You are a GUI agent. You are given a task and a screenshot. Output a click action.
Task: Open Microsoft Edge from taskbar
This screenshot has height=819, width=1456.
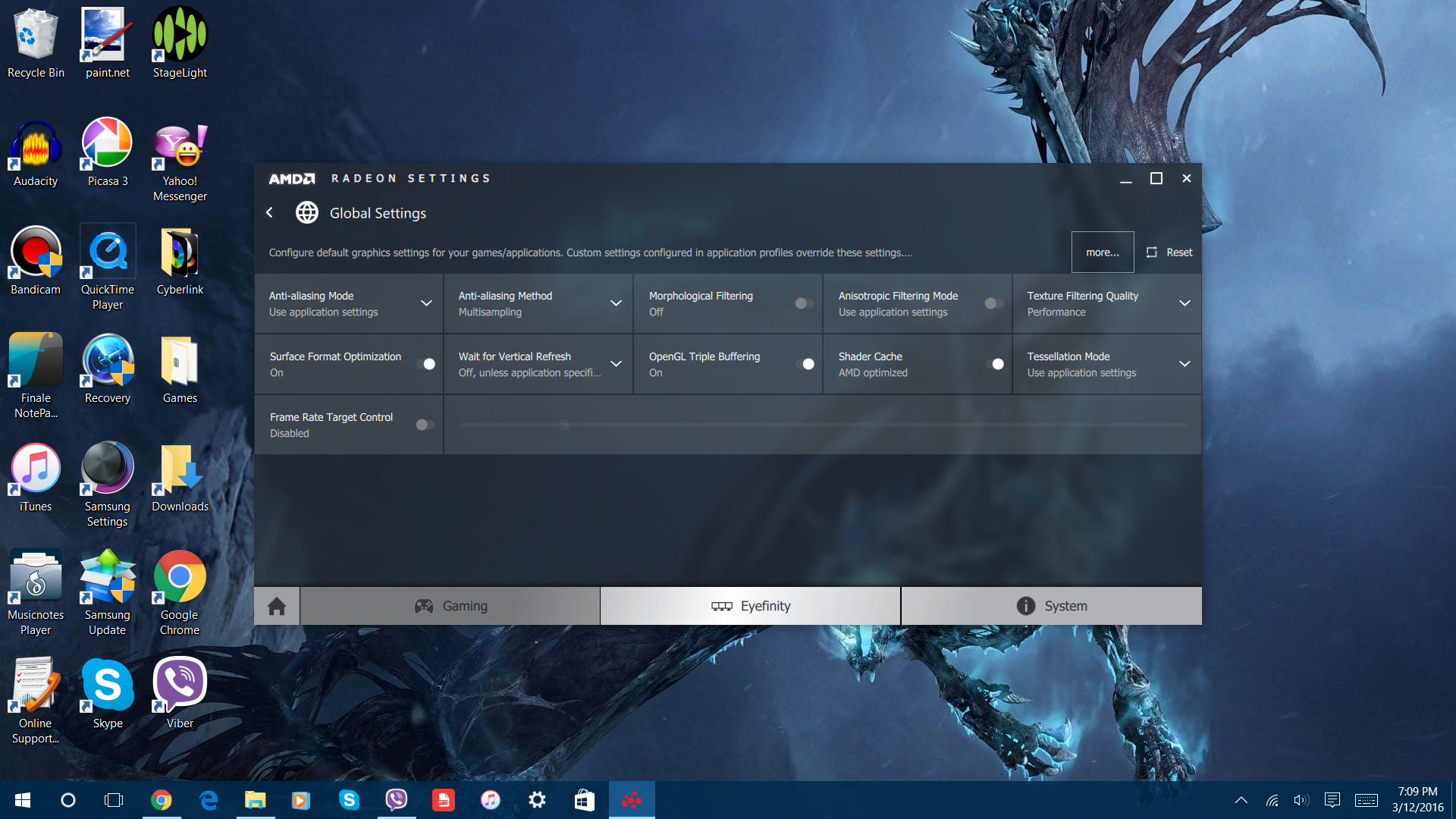point(209,800)
